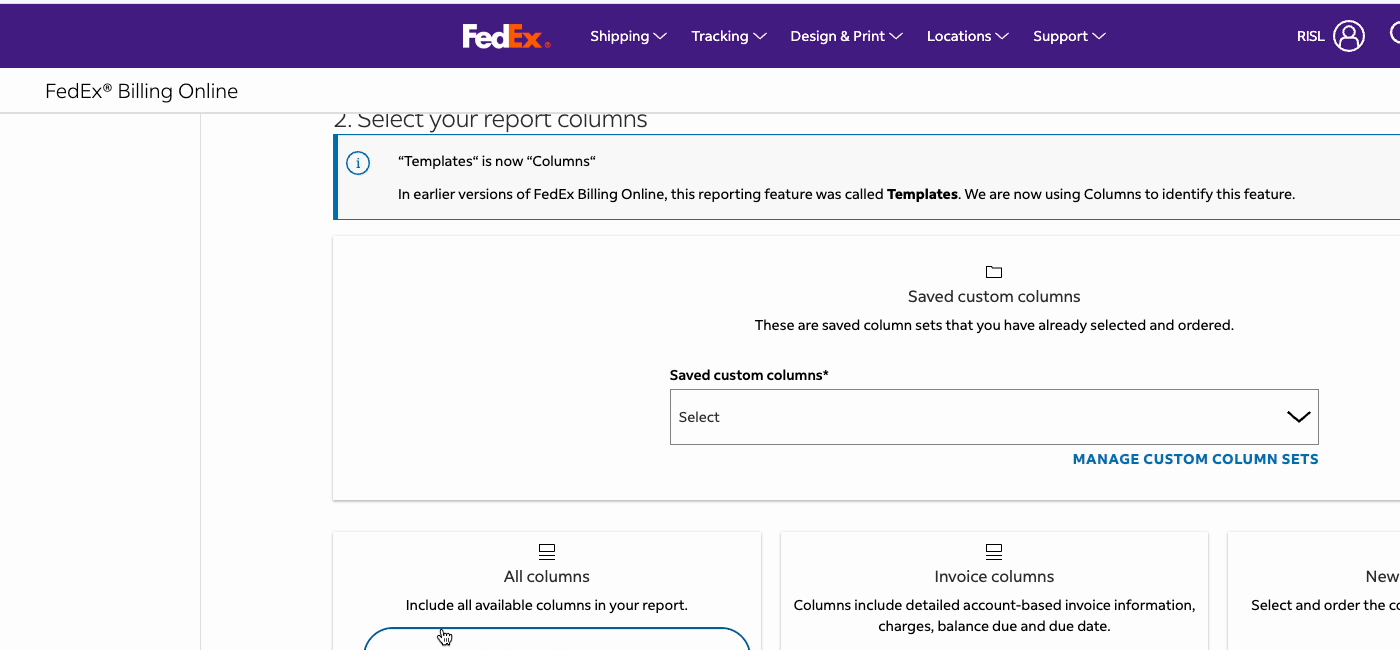
Task: Click the '2. Select your report columns' heading
Action: (490, 119)
